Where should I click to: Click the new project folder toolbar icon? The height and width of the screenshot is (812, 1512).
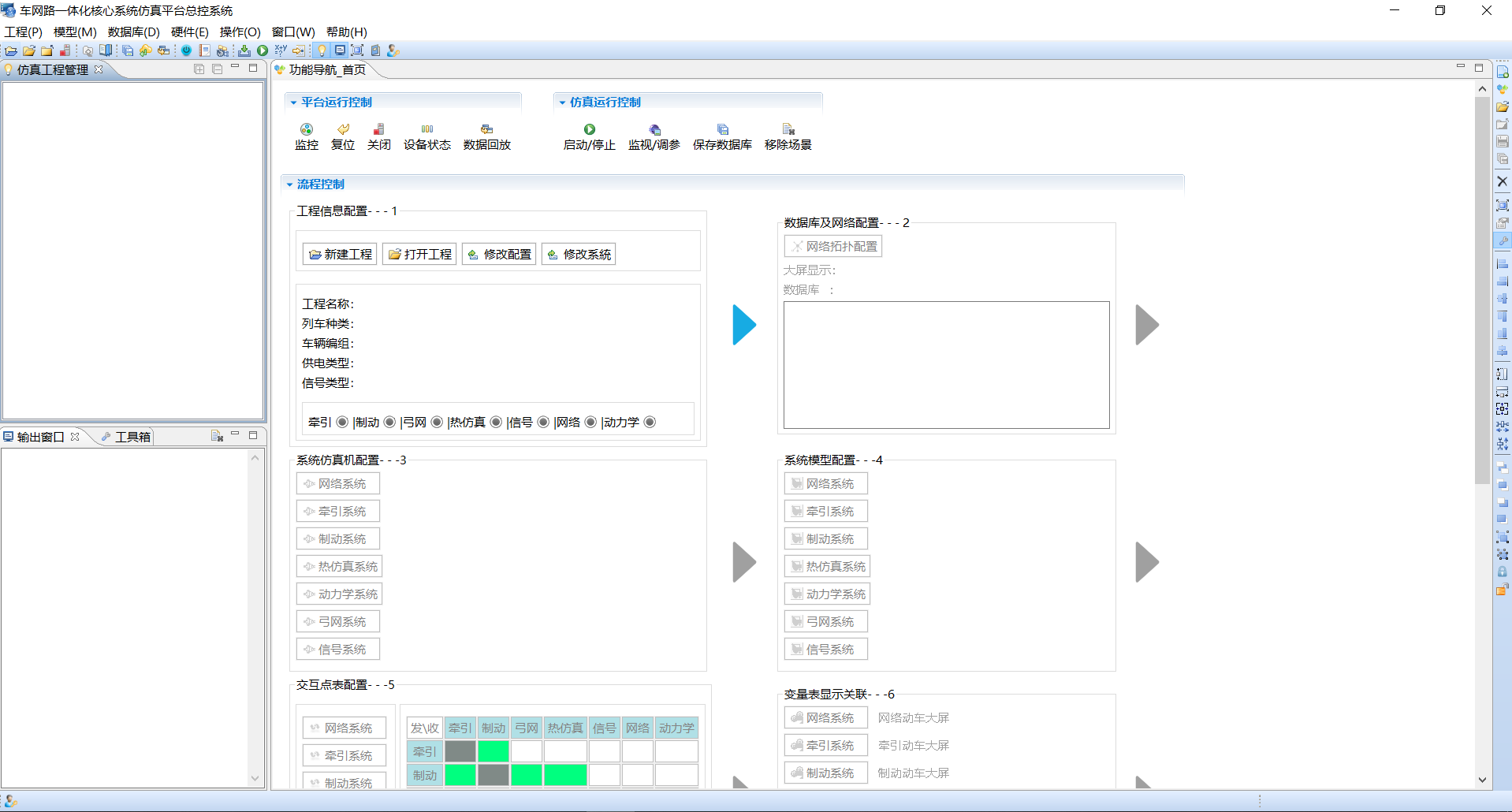[11, 50]
